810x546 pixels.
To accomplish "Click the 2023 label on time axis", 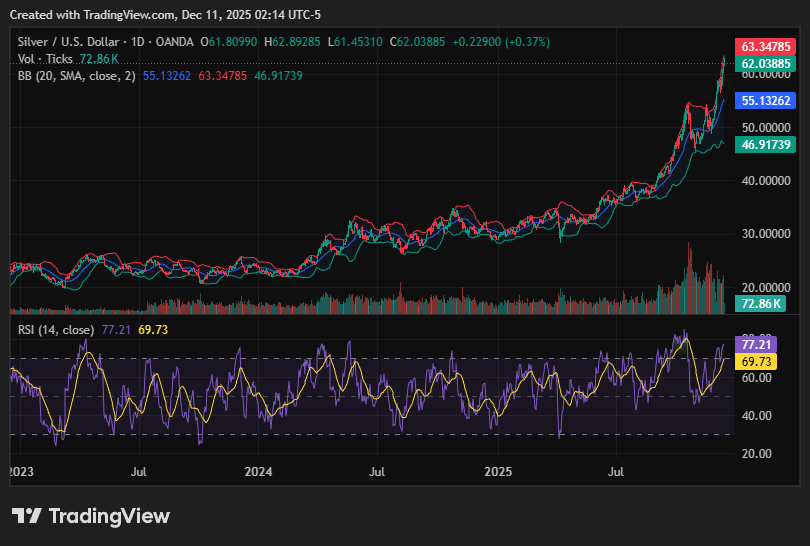I will point(20,471).
